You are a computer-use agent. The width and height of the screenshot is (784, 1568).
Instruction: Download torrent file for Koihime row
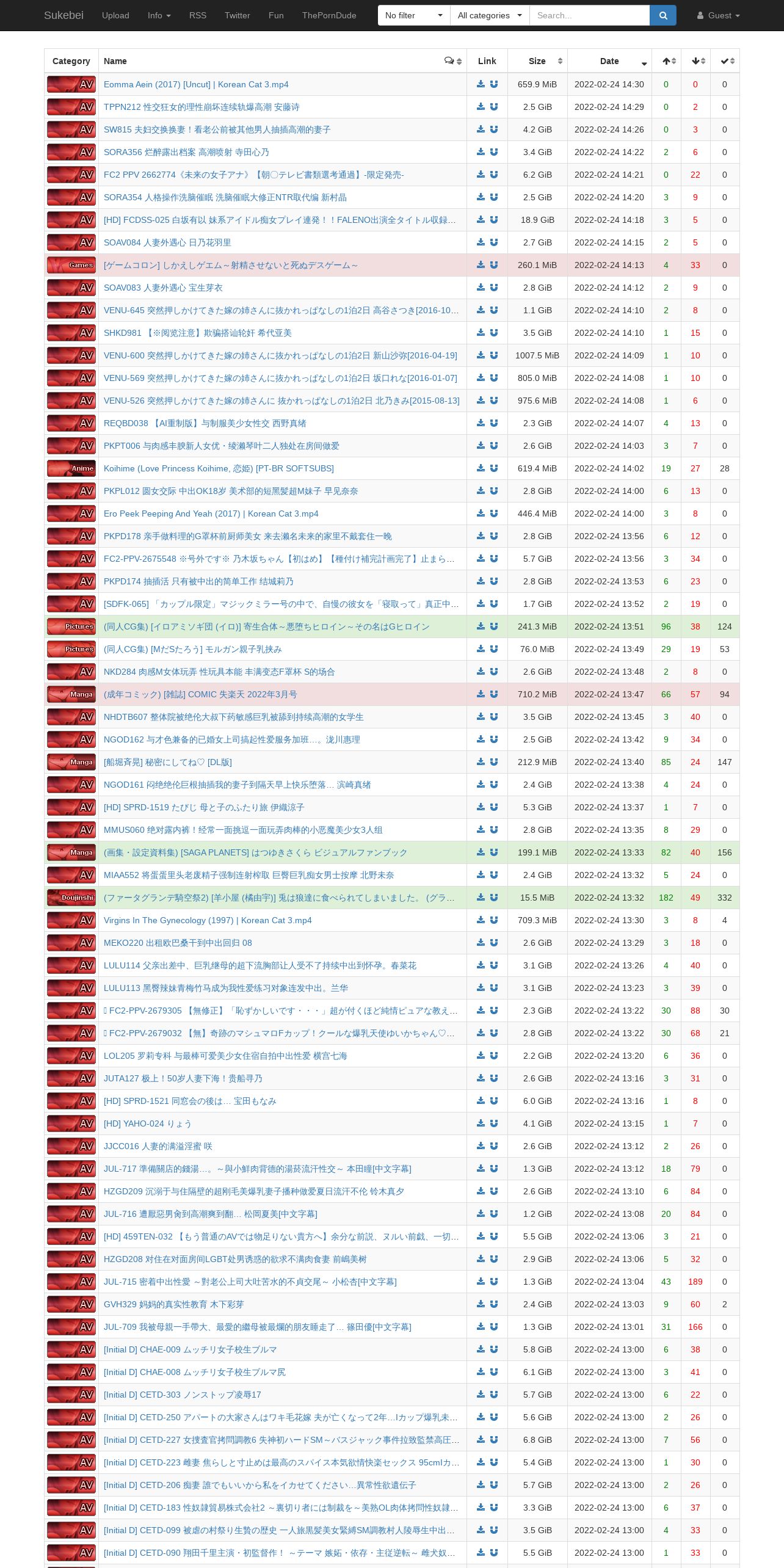tap(481, 468)
